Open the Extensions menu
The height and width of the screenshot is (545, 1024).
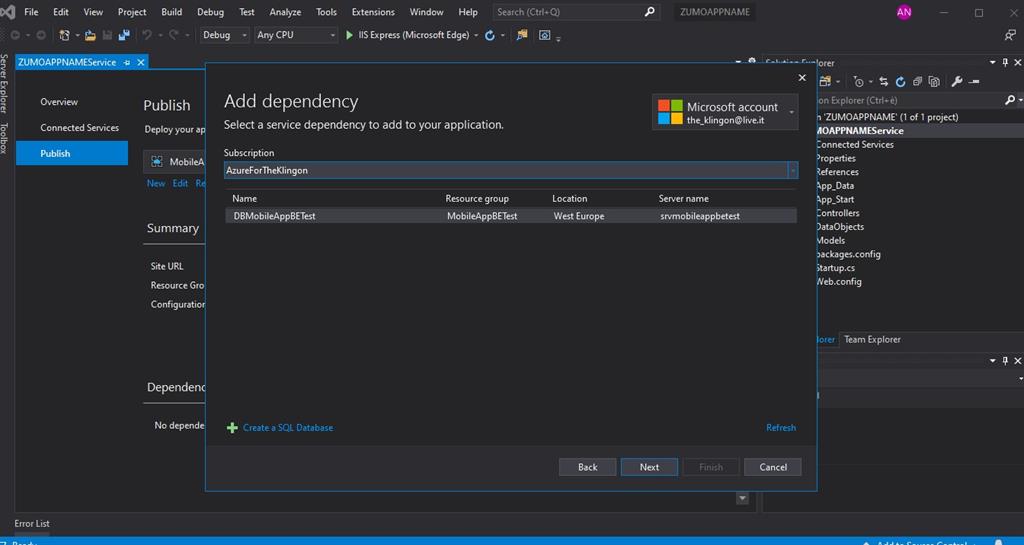(372, 12)
